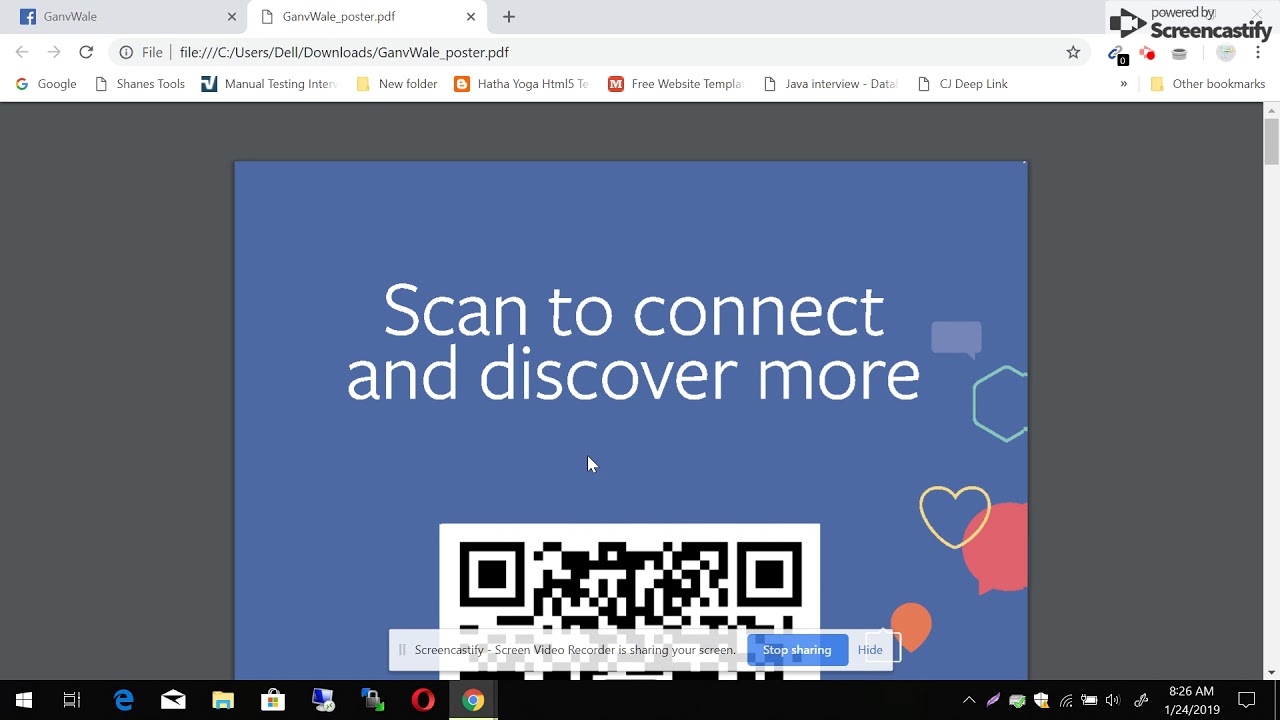
Task: Open the Wi-Fi network tray icon
Action: pyautogui.click(x=1066, y=700)
